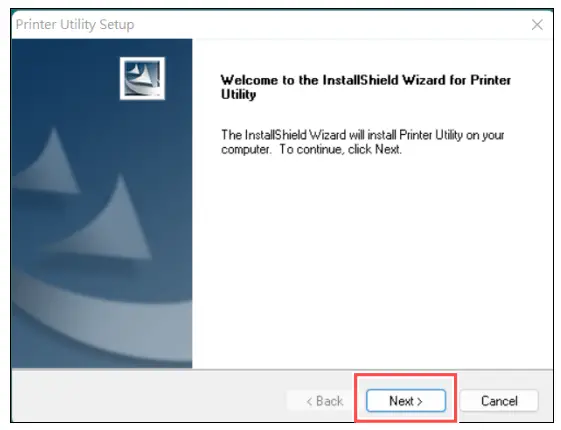The height and width of the screenshot is (430, 561).
Task: Close the Printer Utility Setup window
Action: [537, 25]
